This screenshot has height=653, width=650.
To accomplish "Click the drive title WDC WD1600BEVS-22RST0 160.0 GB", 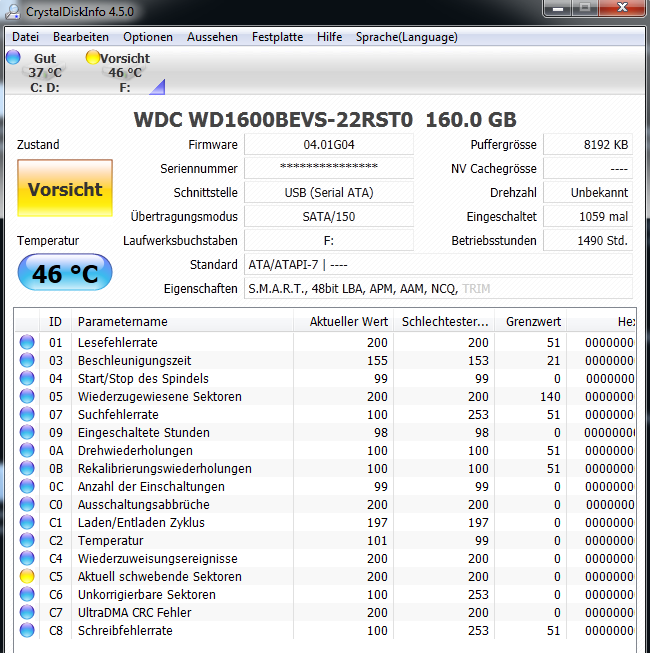I will [325, 120].
